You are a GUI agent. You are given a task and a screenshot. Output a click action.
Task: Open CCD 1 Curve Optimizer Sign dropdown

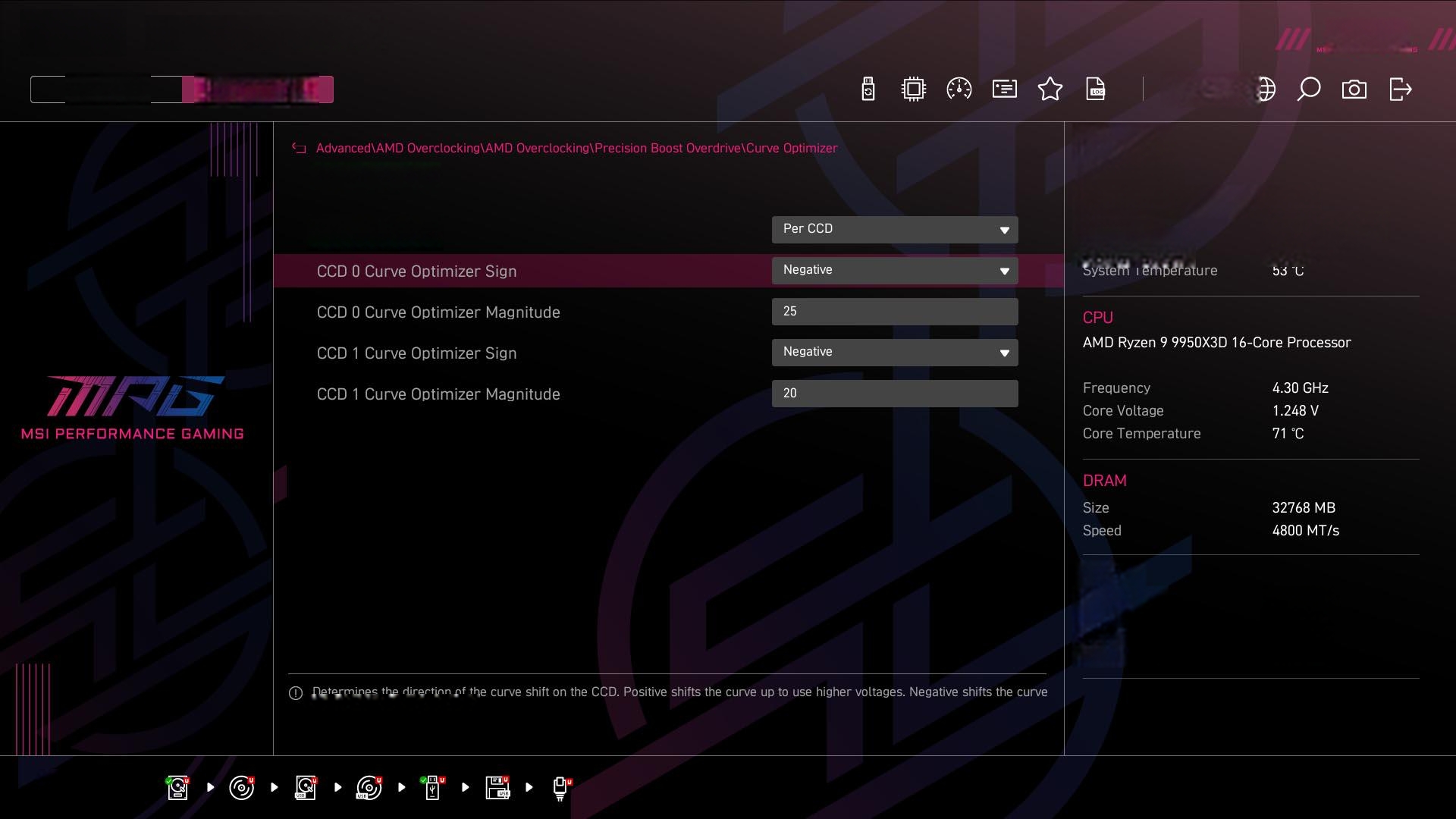pyautogui.click(x=895, y=353)
